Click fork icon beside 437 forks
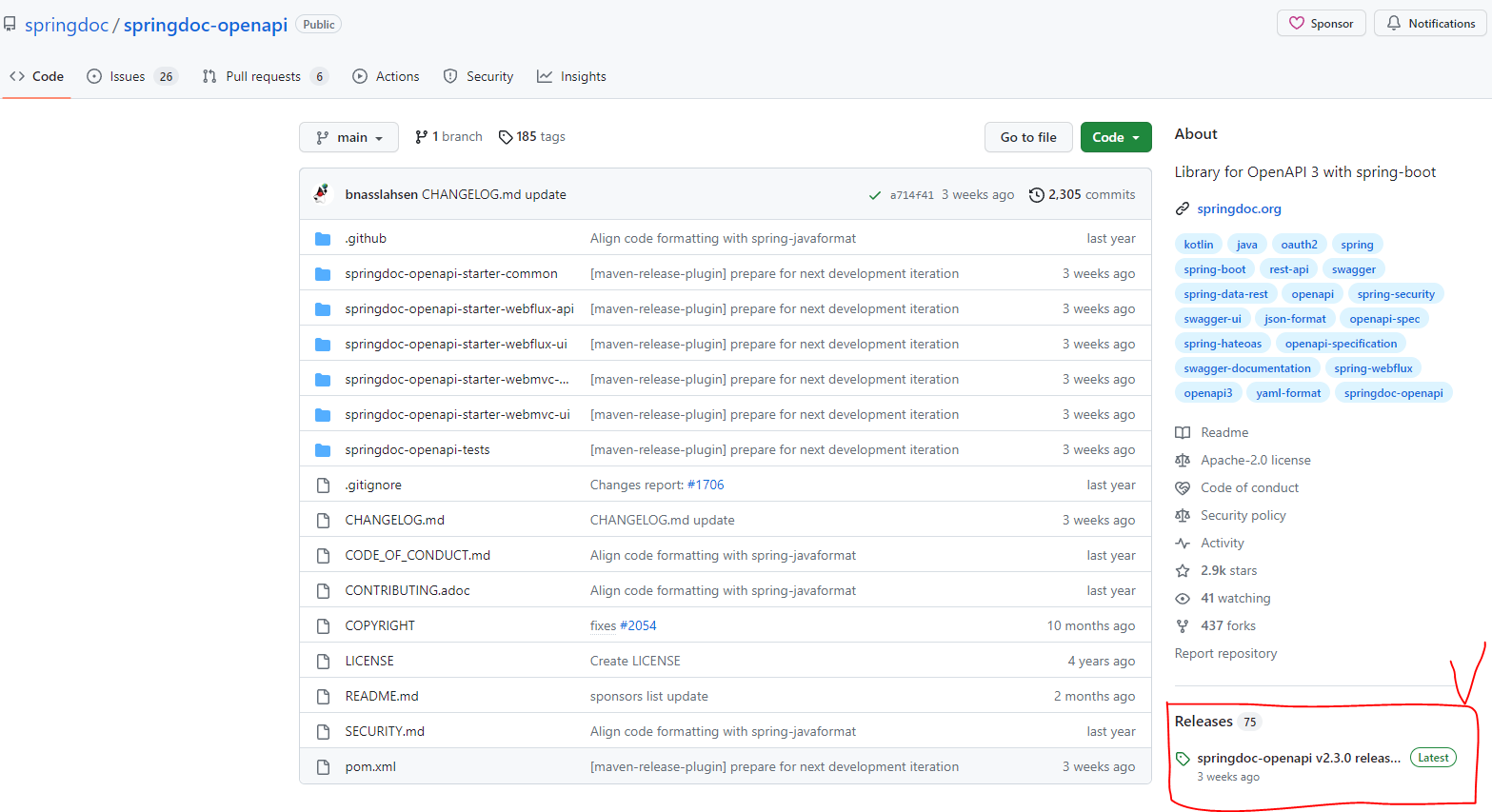 [1183, 626]
